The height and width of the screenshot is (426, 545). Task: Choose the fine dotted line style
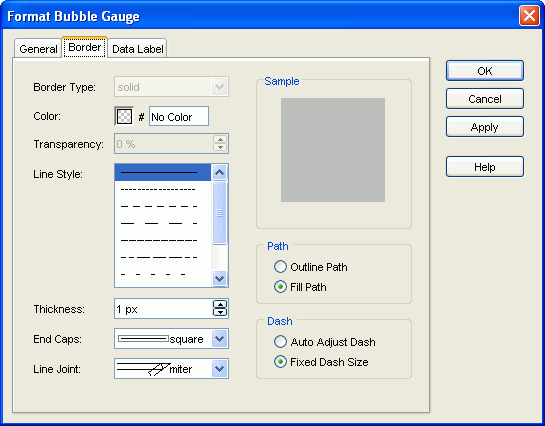point(163,190)
